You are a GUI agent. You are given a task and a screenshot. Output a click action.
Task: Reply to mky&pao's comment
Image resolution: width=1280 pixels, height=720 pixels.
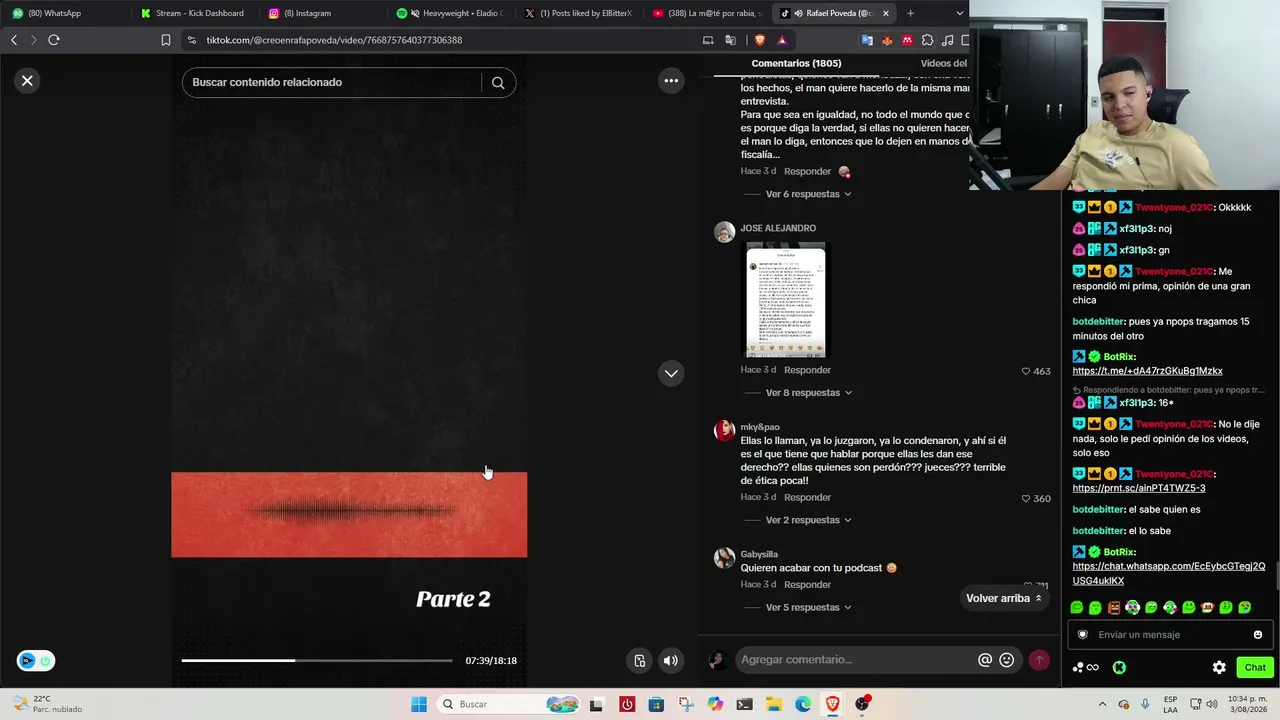coord(807,497)
